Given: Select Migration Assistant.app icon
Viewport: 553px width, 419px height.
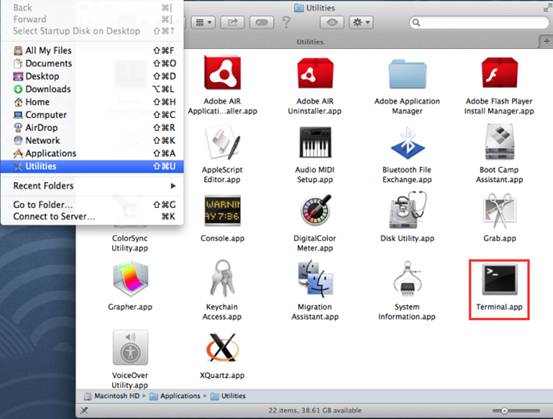Looking at the screenshot, I should pos(315,278).
